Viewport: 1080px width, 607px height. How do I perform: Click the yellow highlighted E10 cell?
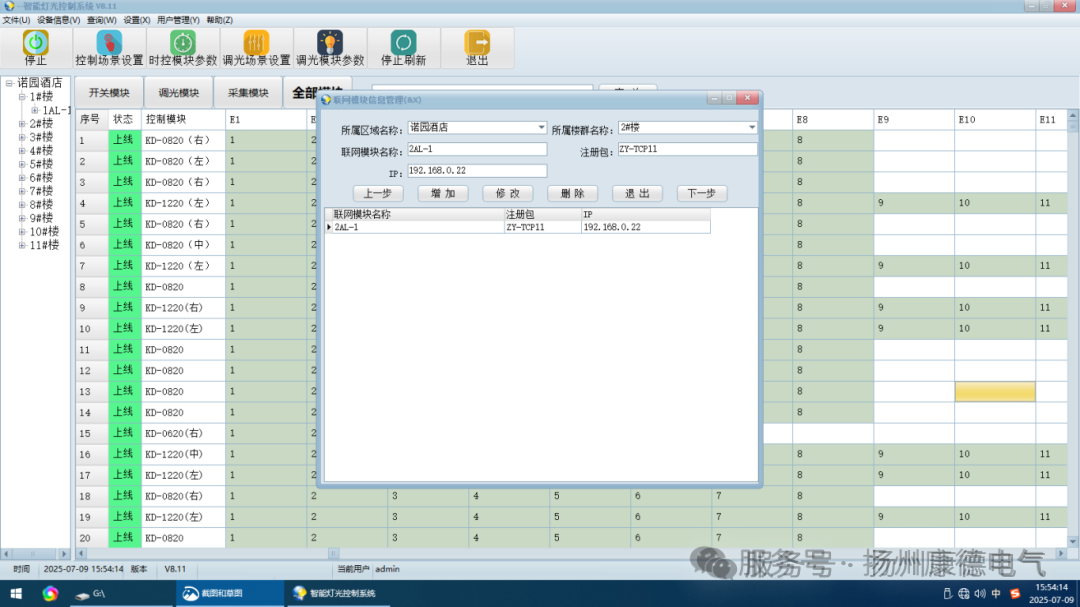pyautogui.click(x=994, y=391)
